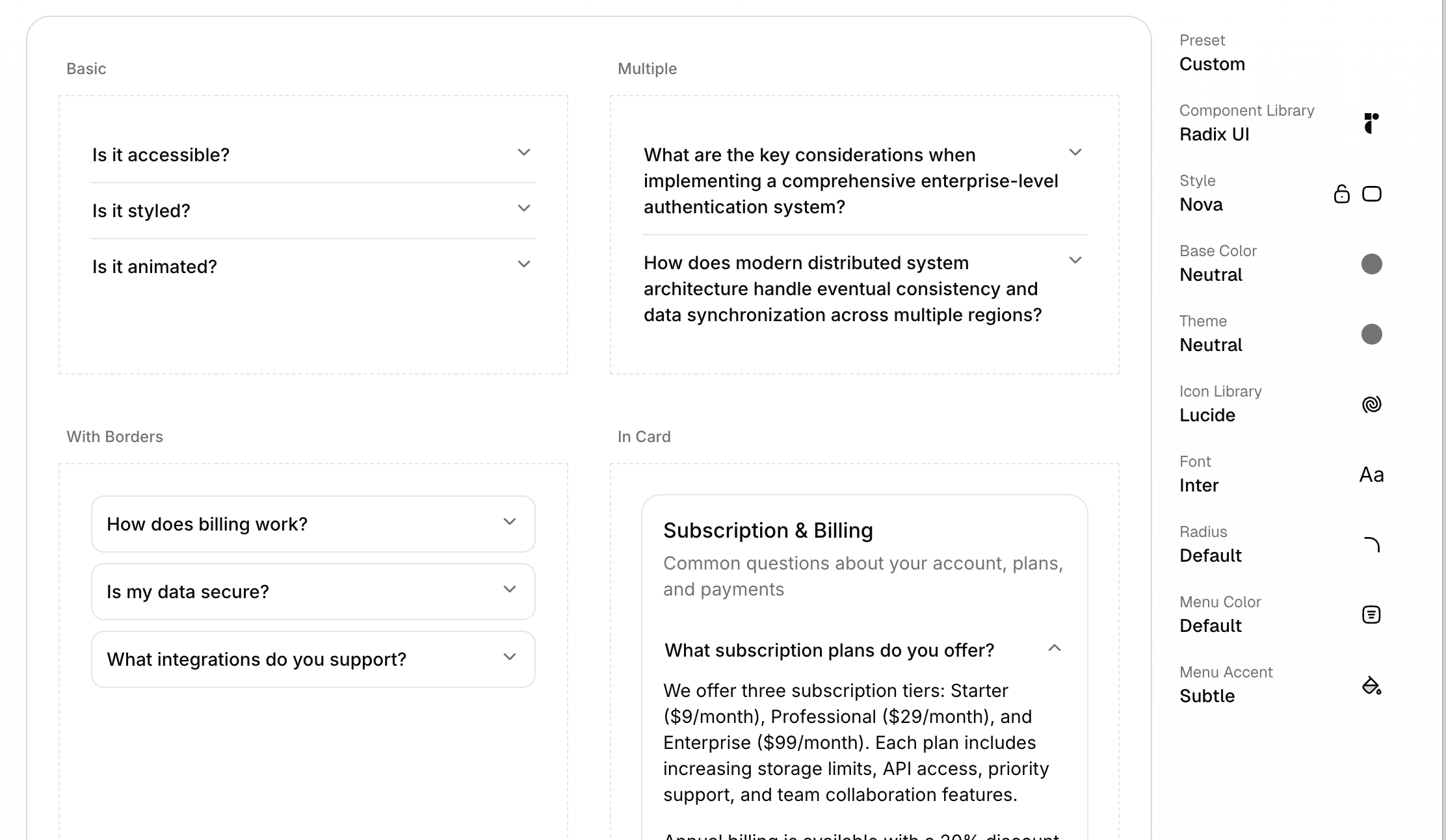Click the Radix UI component library icon

click(1371, 123)
